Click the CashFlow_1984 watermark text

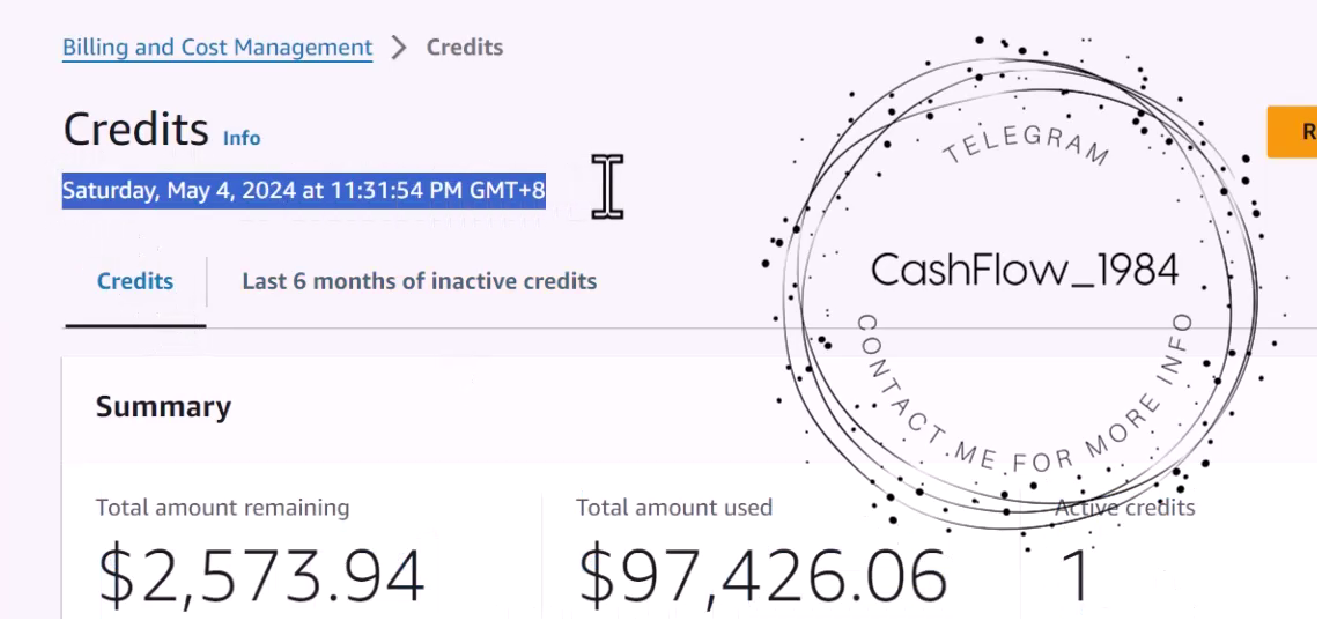click(x=1025, y=270)
